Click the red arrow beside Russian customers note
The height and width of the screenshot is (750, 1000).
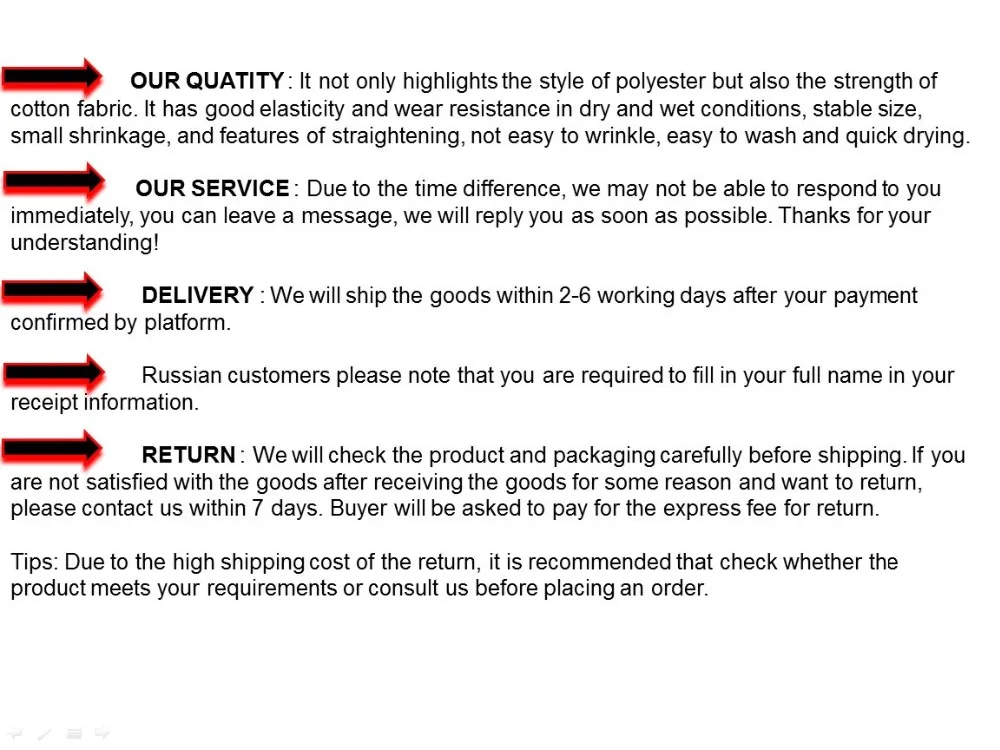click(54, 372)
